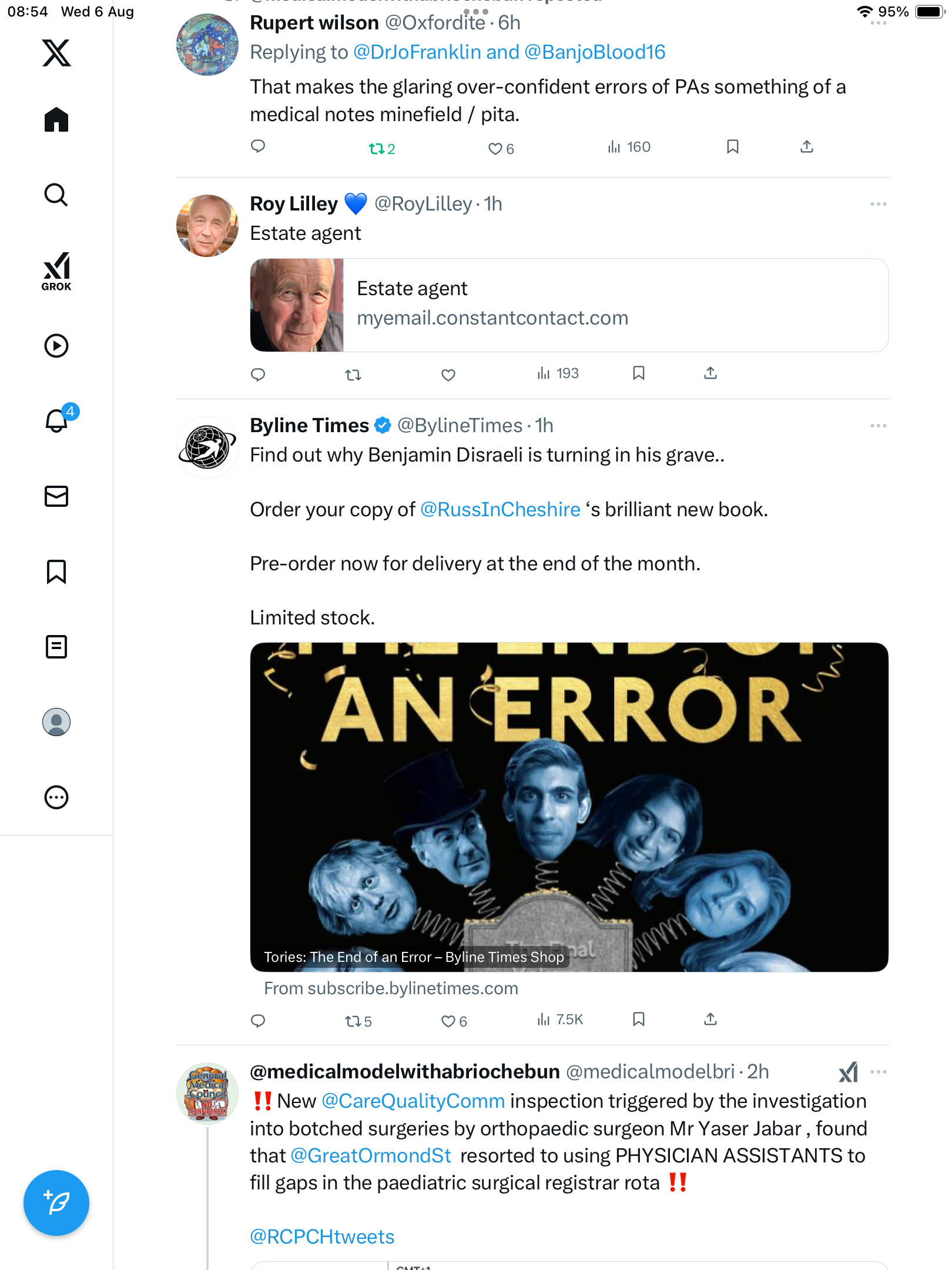Open the more options on Roy Lilley's post

pyautogui.click(x=879, y=204)
